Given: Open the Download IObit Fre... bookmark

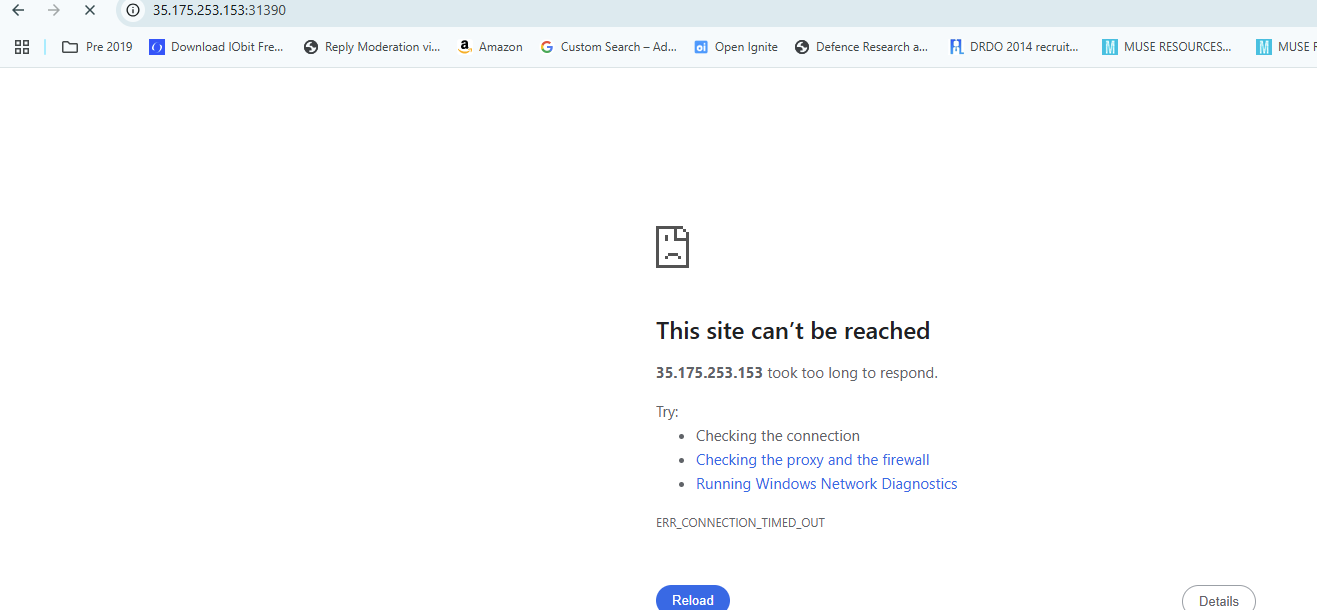Looking at the screenshot, I should point(216,47).
